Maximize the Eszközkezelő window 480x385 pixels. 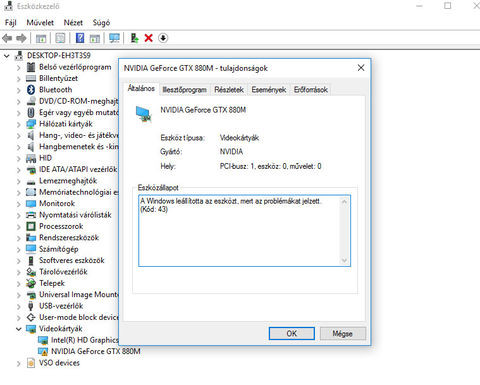click(x=448, y=6)
